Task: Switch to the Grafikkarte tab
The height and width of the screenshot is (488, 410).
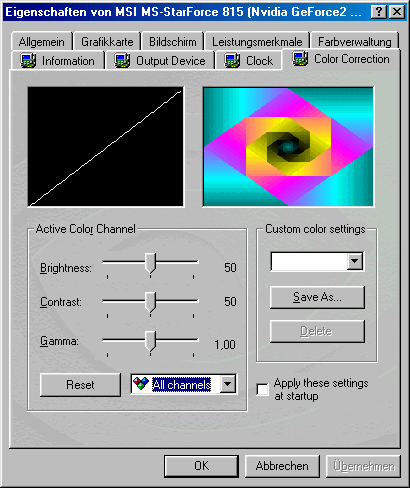Action: (x=107, y=42)
